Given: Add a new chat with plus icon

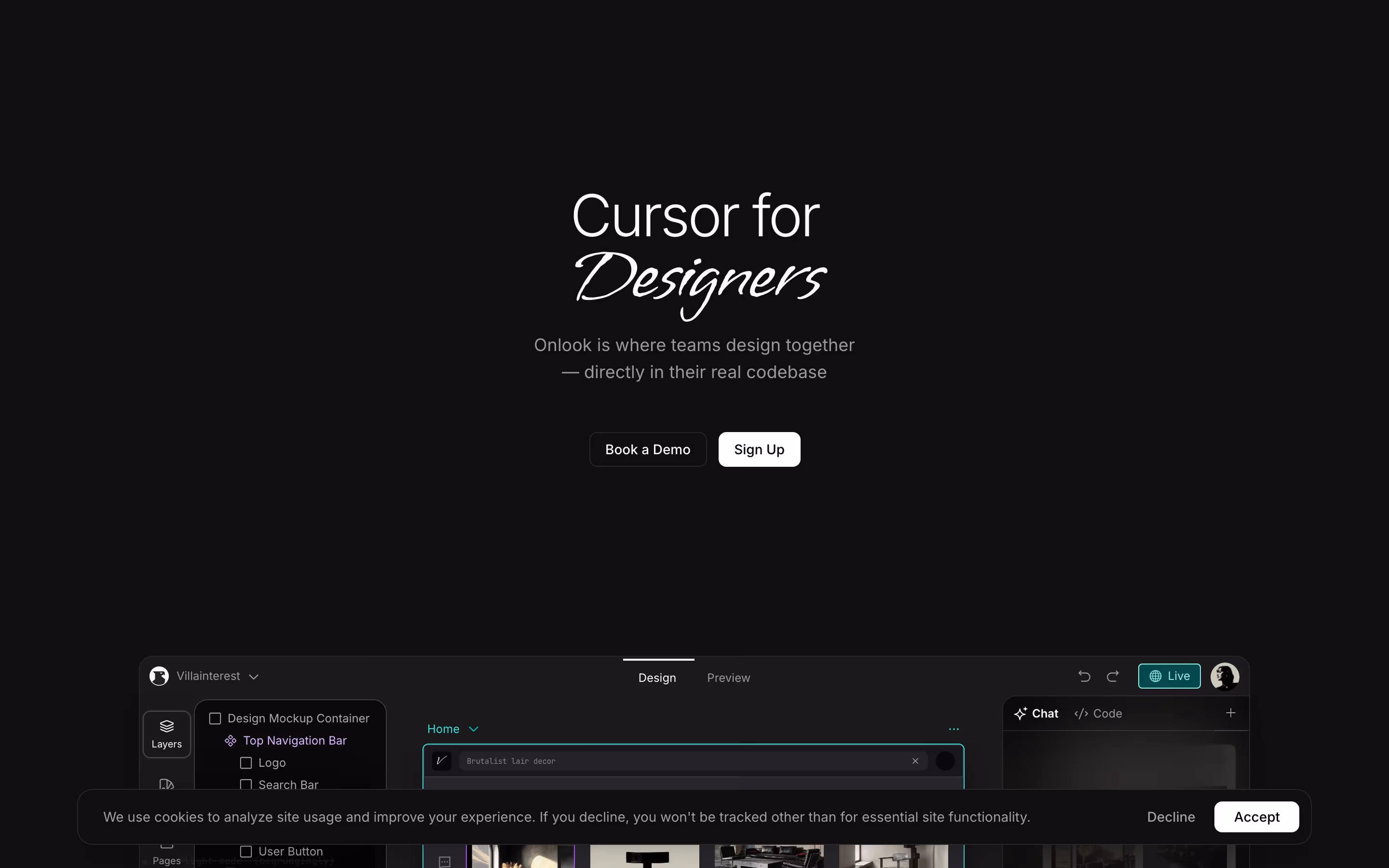Looking at the screenshot, I should [x=1231, y=713].
